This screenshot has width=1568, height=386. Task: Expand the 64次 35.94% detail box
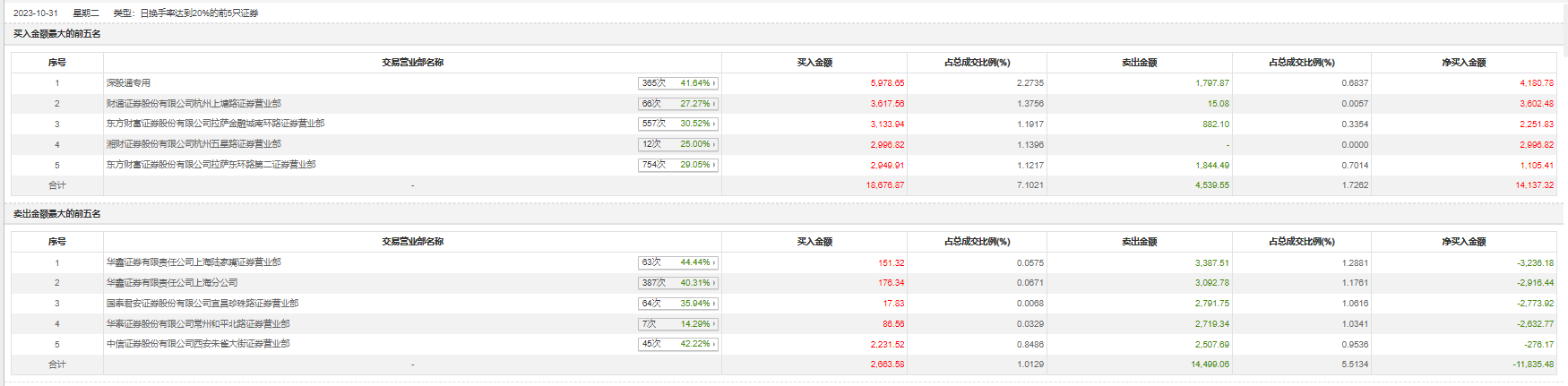tap(678, 304)
